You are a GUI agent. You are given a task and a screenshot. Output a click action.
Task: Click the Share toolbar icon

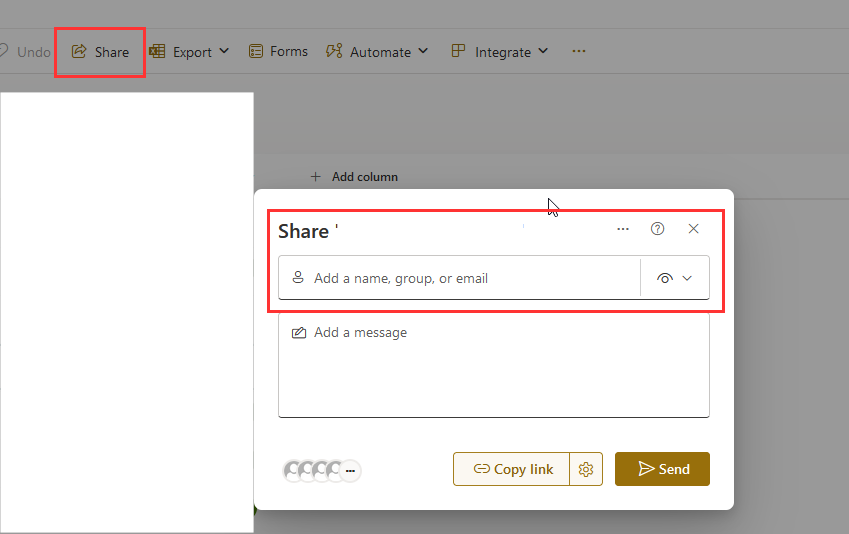79,51
